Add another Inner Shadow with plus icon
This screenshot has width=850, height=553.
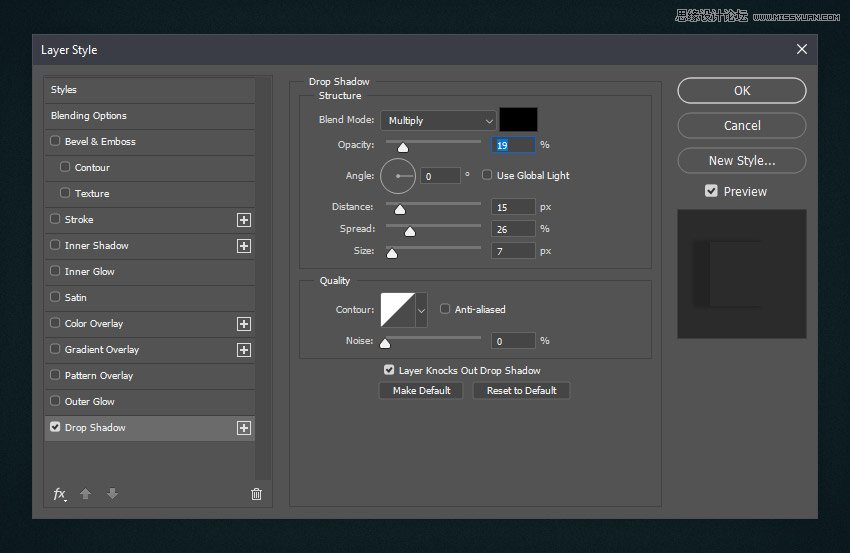click(243, 246)
